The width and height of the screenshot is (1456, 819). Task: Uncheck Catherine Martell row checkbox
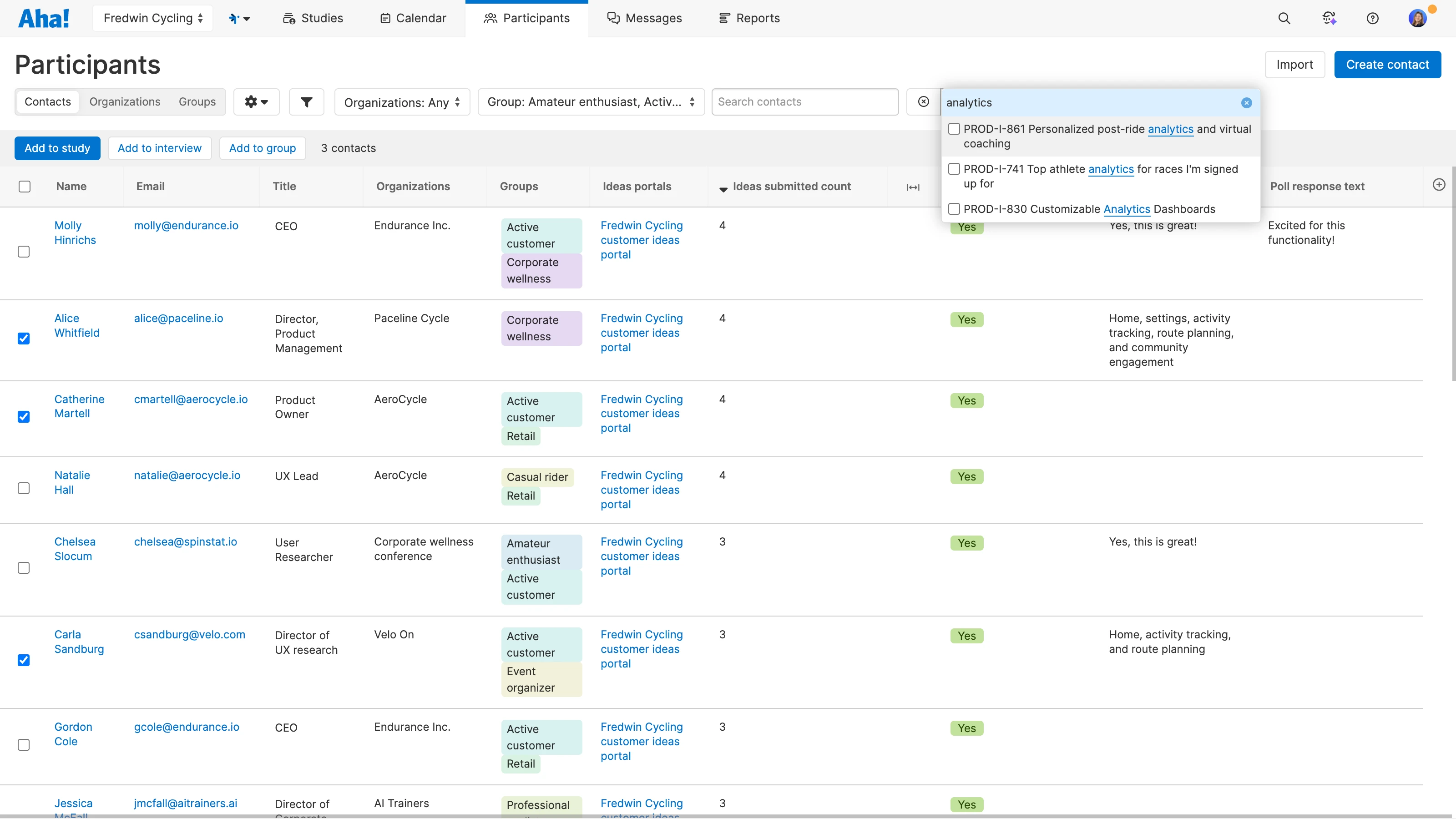point(24,417)
